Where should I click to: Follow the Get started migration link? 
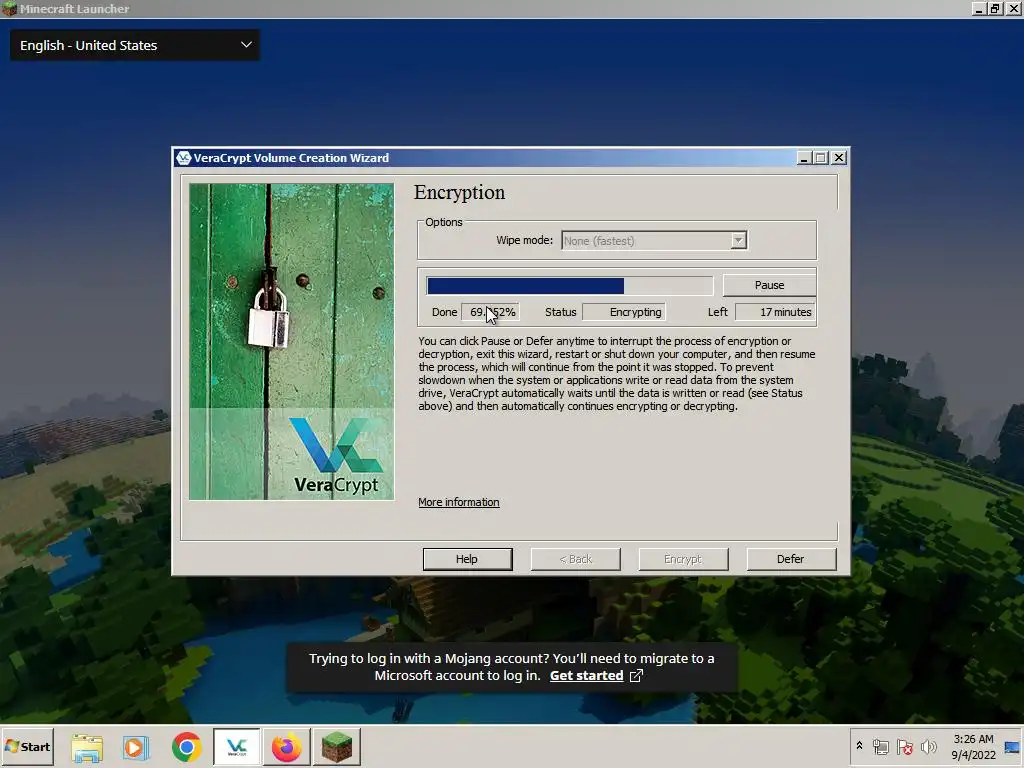click(x=586, y=675)
